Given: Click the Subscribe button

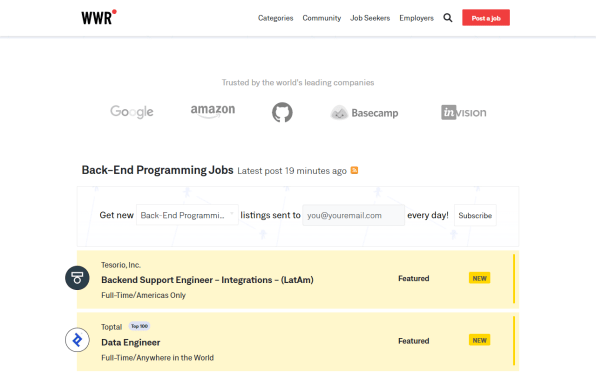Looking at the screenshot, I should [475, 215].
